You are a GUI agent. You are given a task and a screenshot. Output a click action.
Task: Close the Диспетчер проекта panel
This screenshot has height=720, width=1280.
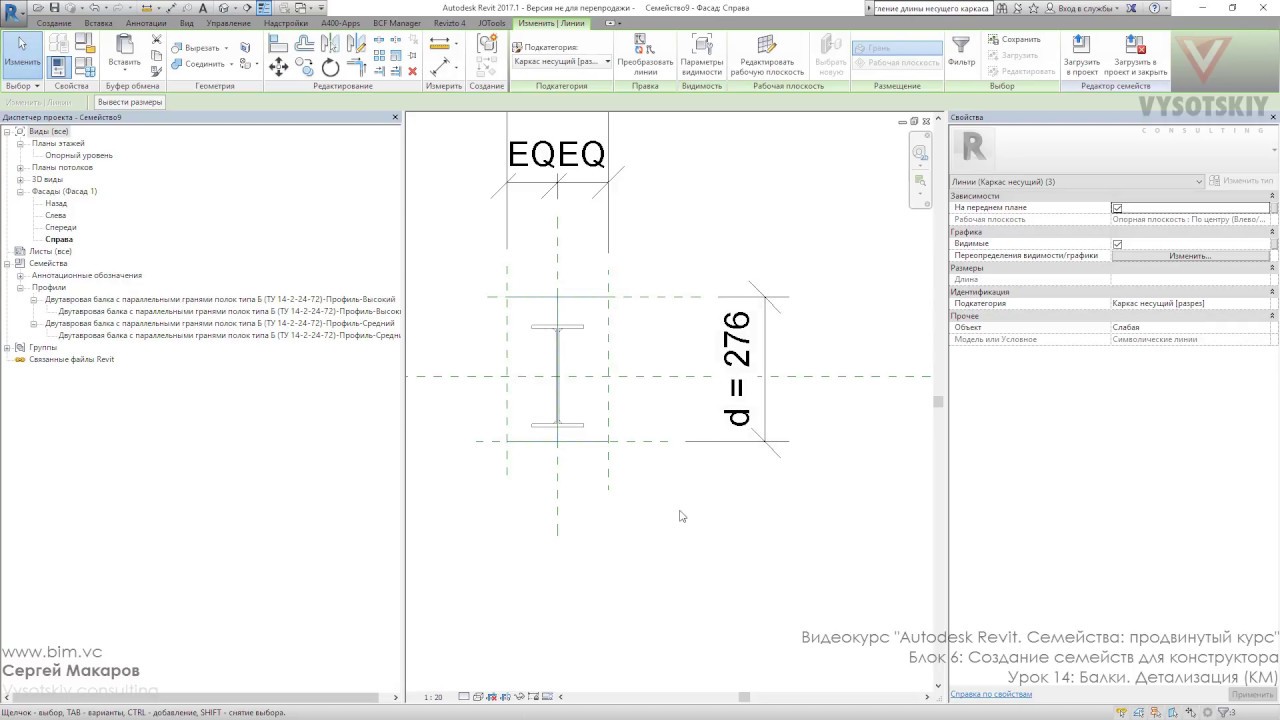click(395, 118)
